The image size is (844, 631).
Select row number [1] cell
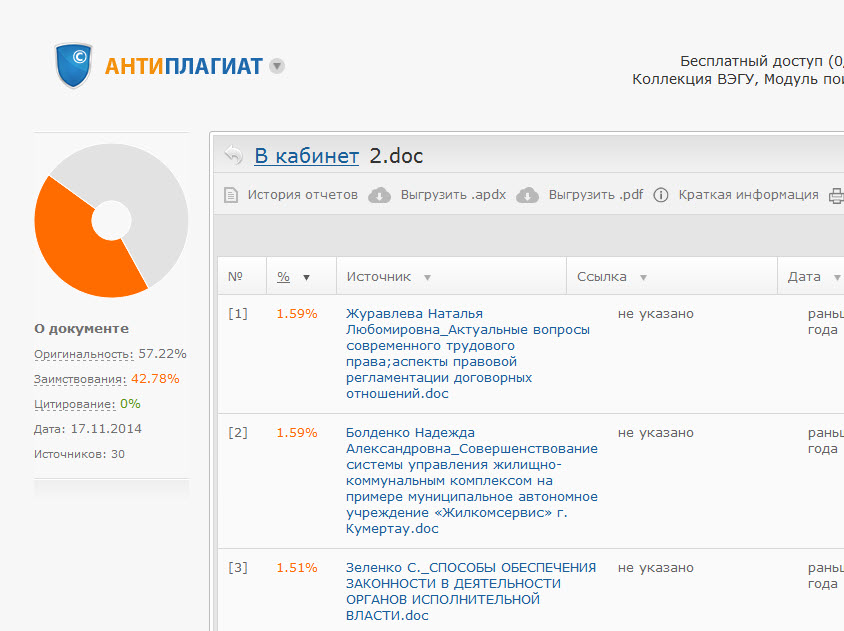[238, 313]
